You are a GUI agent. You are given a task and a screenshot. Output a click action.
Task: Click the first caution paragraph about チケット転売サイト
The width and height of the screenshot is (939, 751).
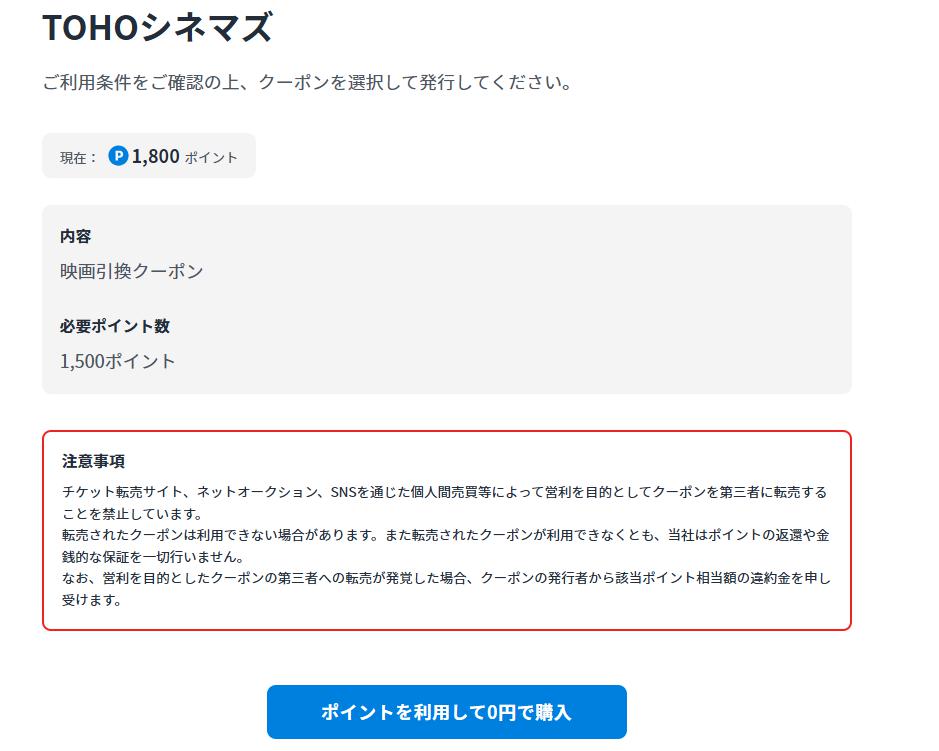[444, 503]
